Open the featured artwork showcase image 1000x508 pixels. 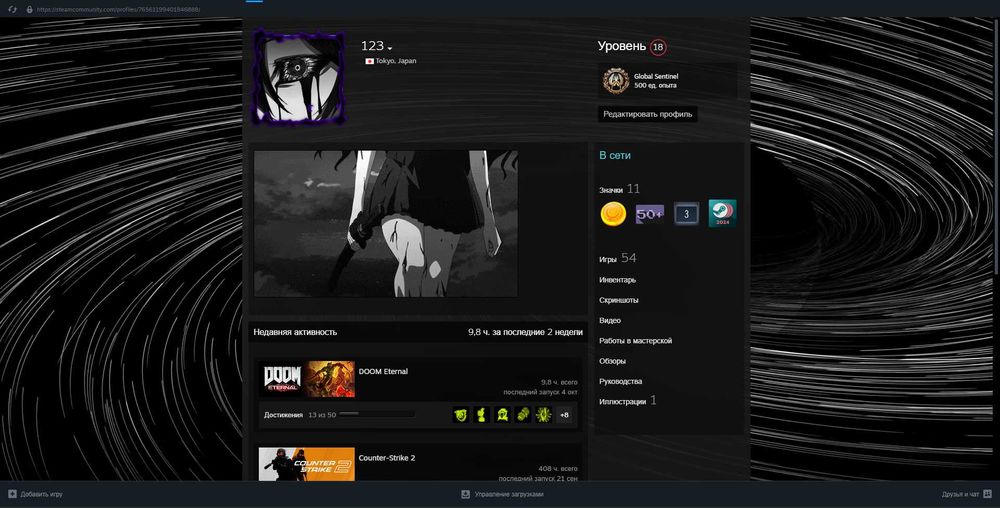(386, 224)
